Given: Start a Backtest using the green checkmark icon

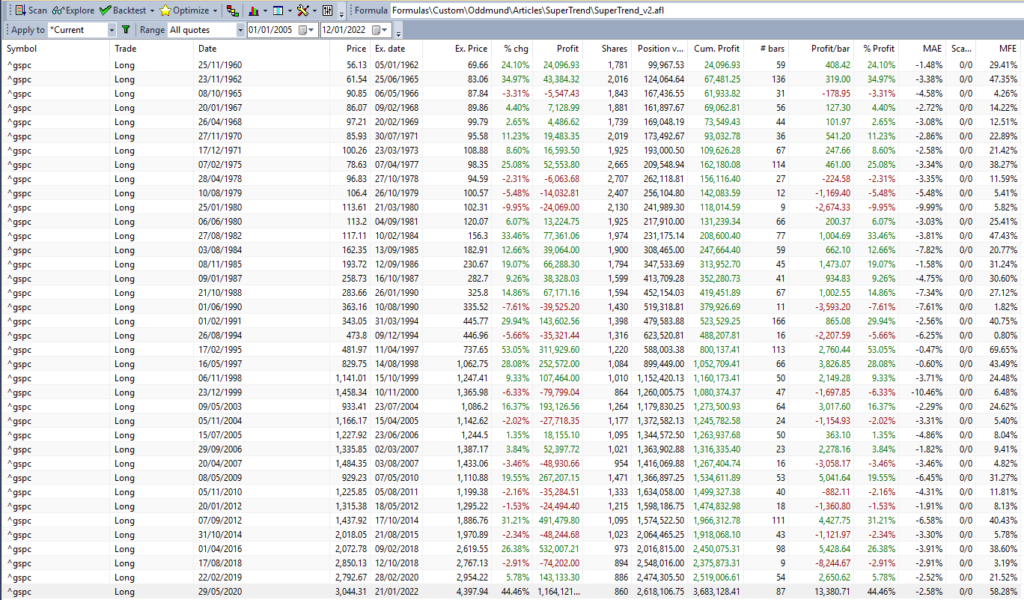Looking at the screenshot, I should (x=104, y=10).
